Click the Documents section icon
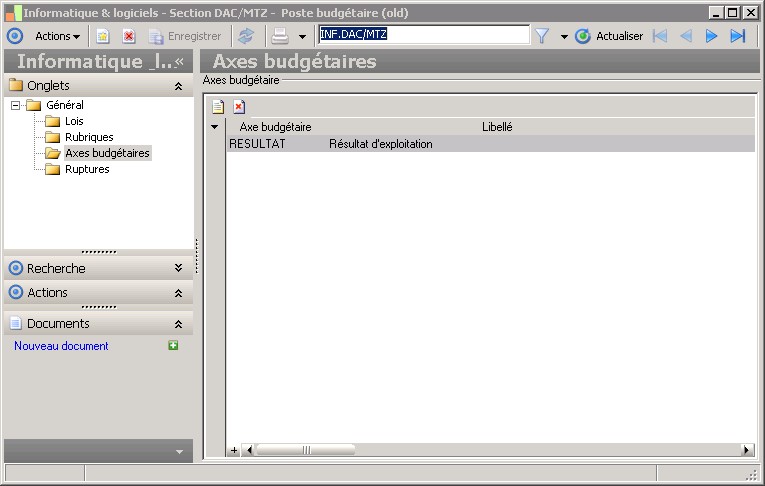 coord(16,323)
